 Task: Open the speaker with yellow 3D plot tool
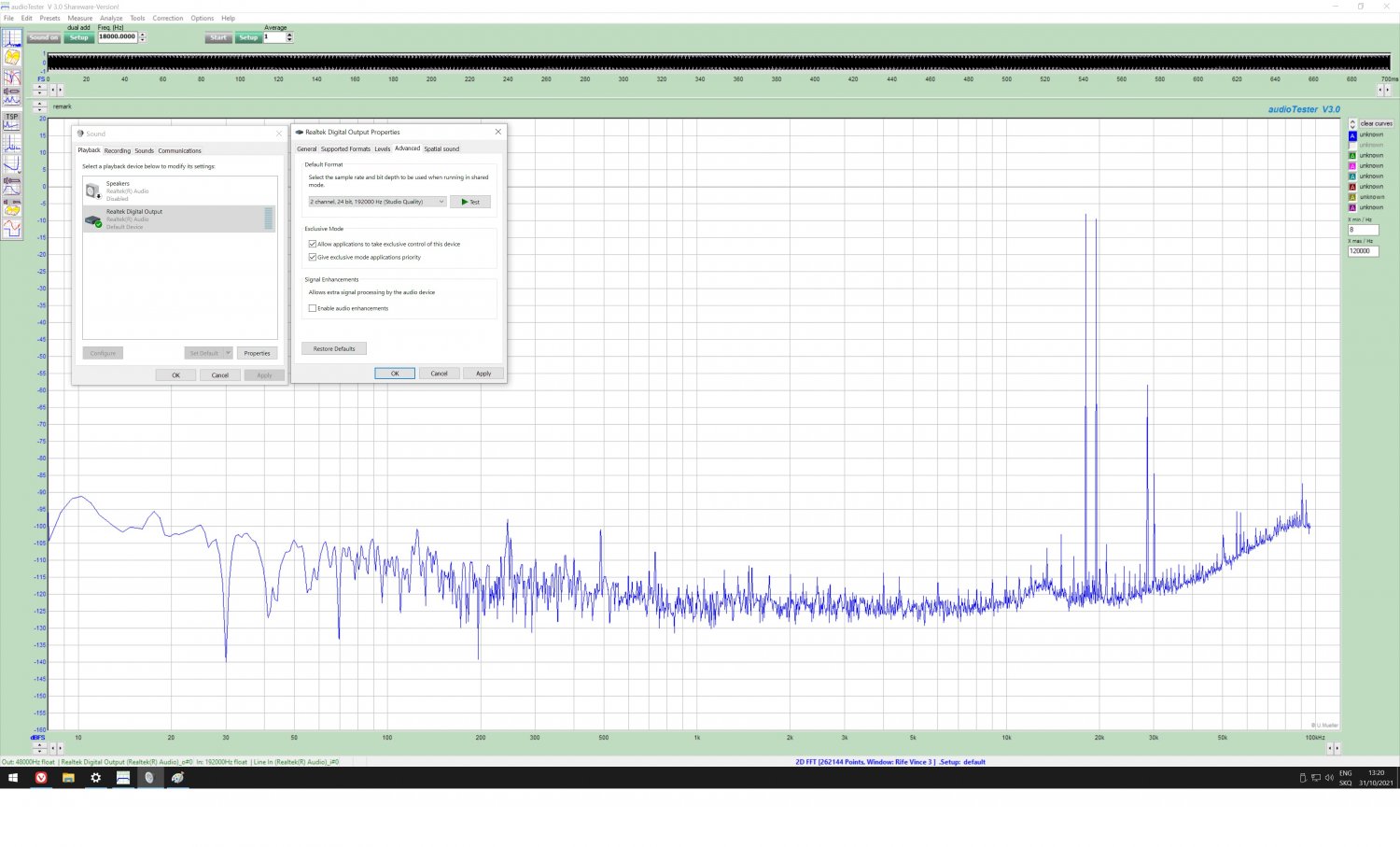tap(12, 207)
